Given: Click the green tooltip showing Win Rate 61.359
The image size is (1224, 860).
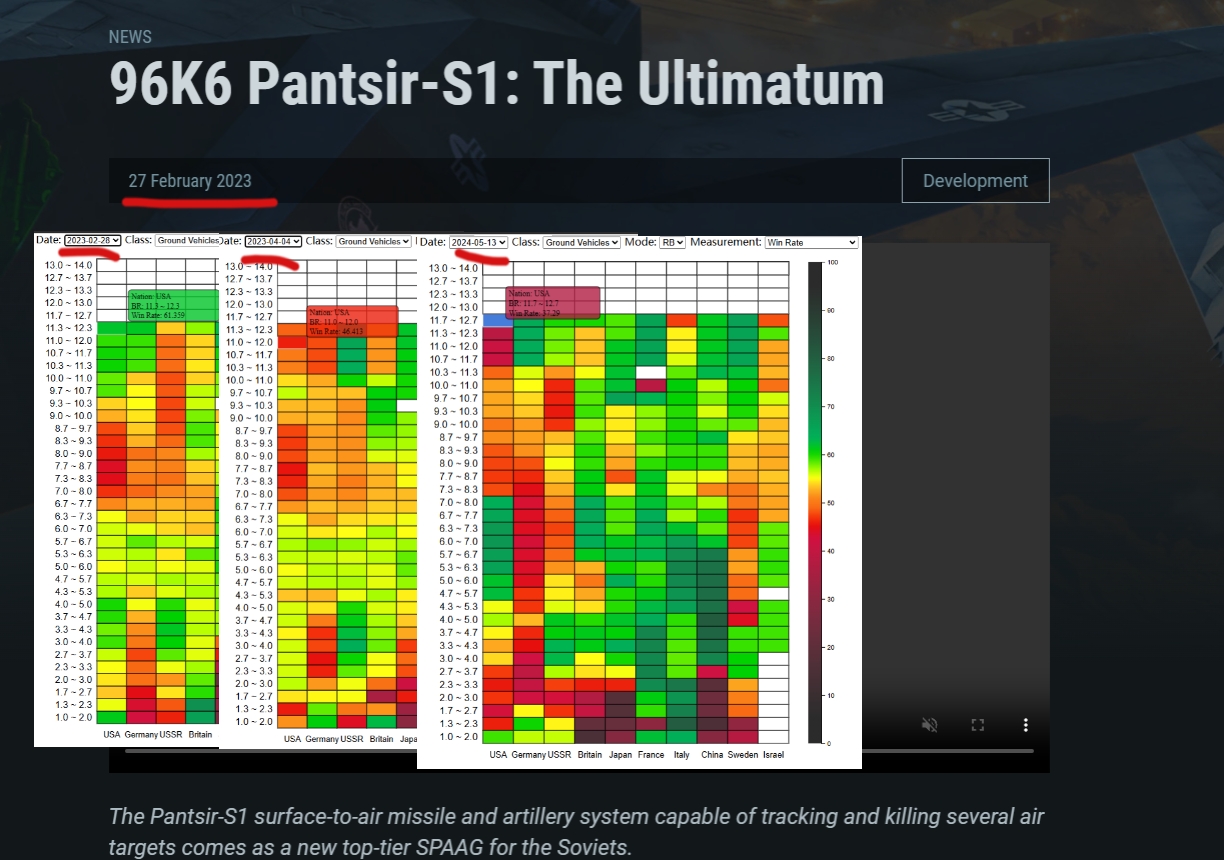Looking at the screenshot, I should 173,305.
